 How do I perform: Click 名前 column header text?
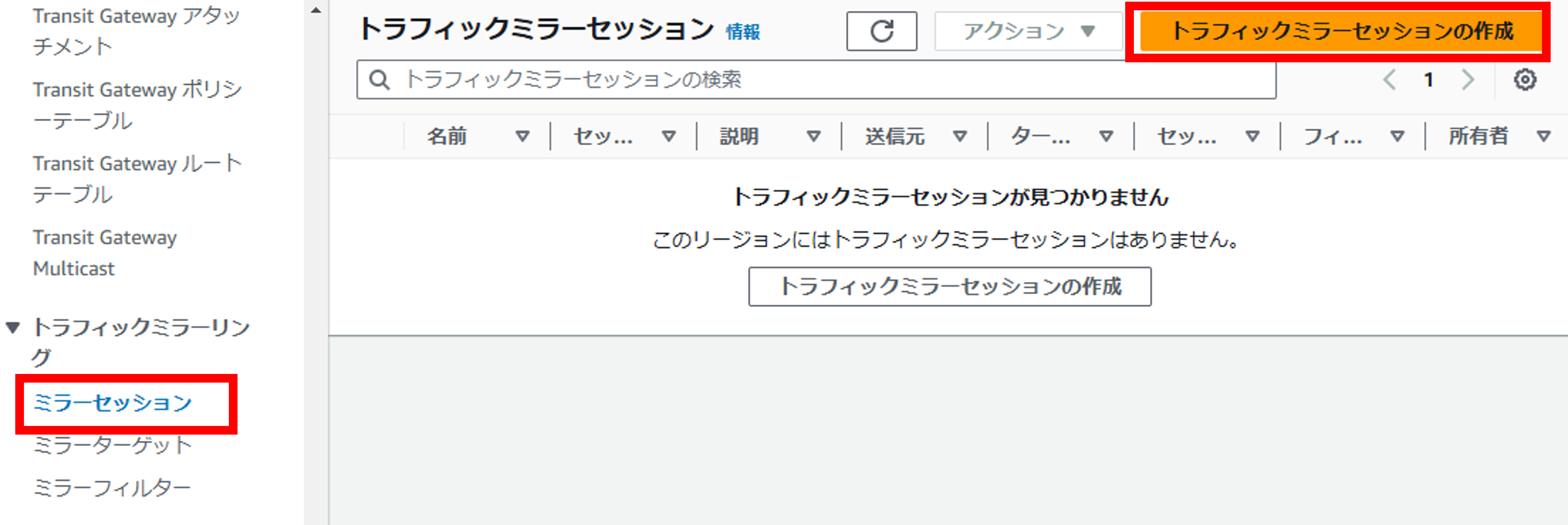tap(447, 136)
